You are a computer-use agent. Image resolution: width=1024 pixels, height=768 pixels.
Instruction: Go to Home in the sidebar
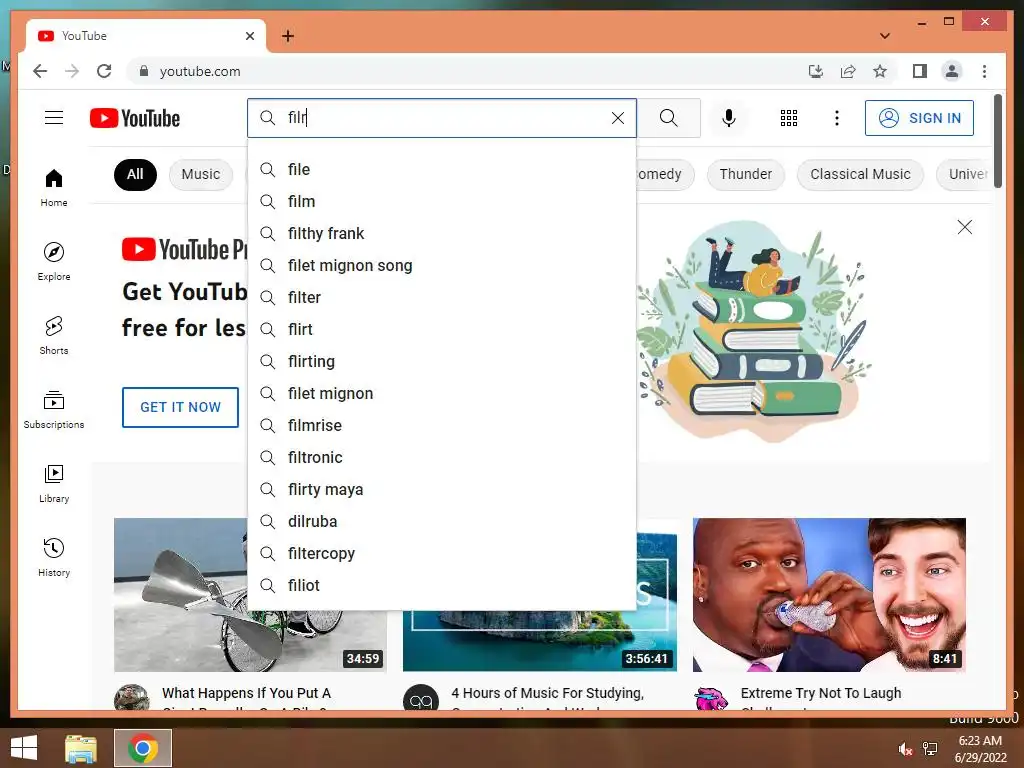(54, 188)
